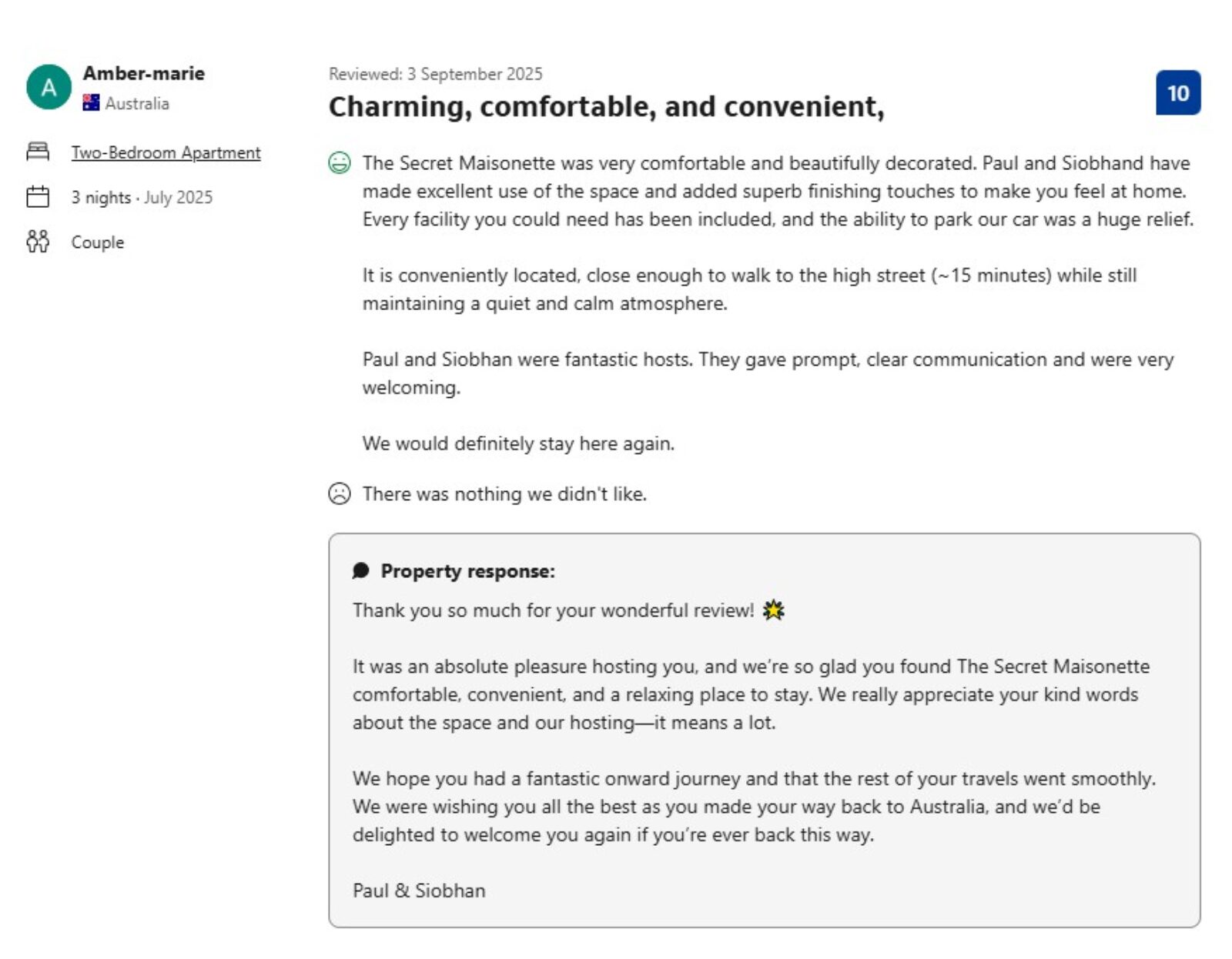Click the Couple traveller type label

click(x=98, y=242)
